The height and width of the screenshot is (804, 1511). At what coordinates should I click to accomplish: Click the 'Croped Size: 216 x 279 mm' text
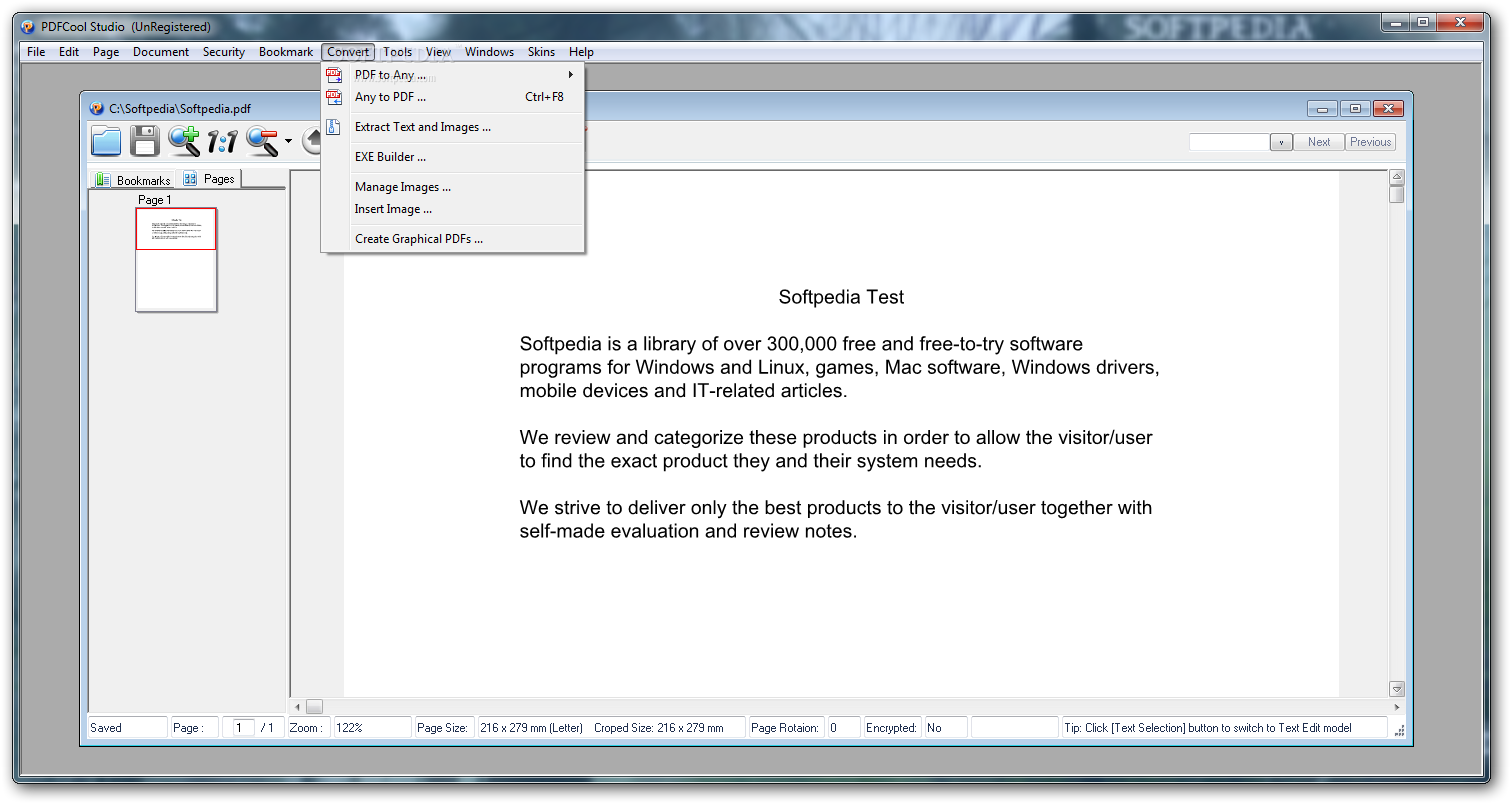click(x=658, y=728)
